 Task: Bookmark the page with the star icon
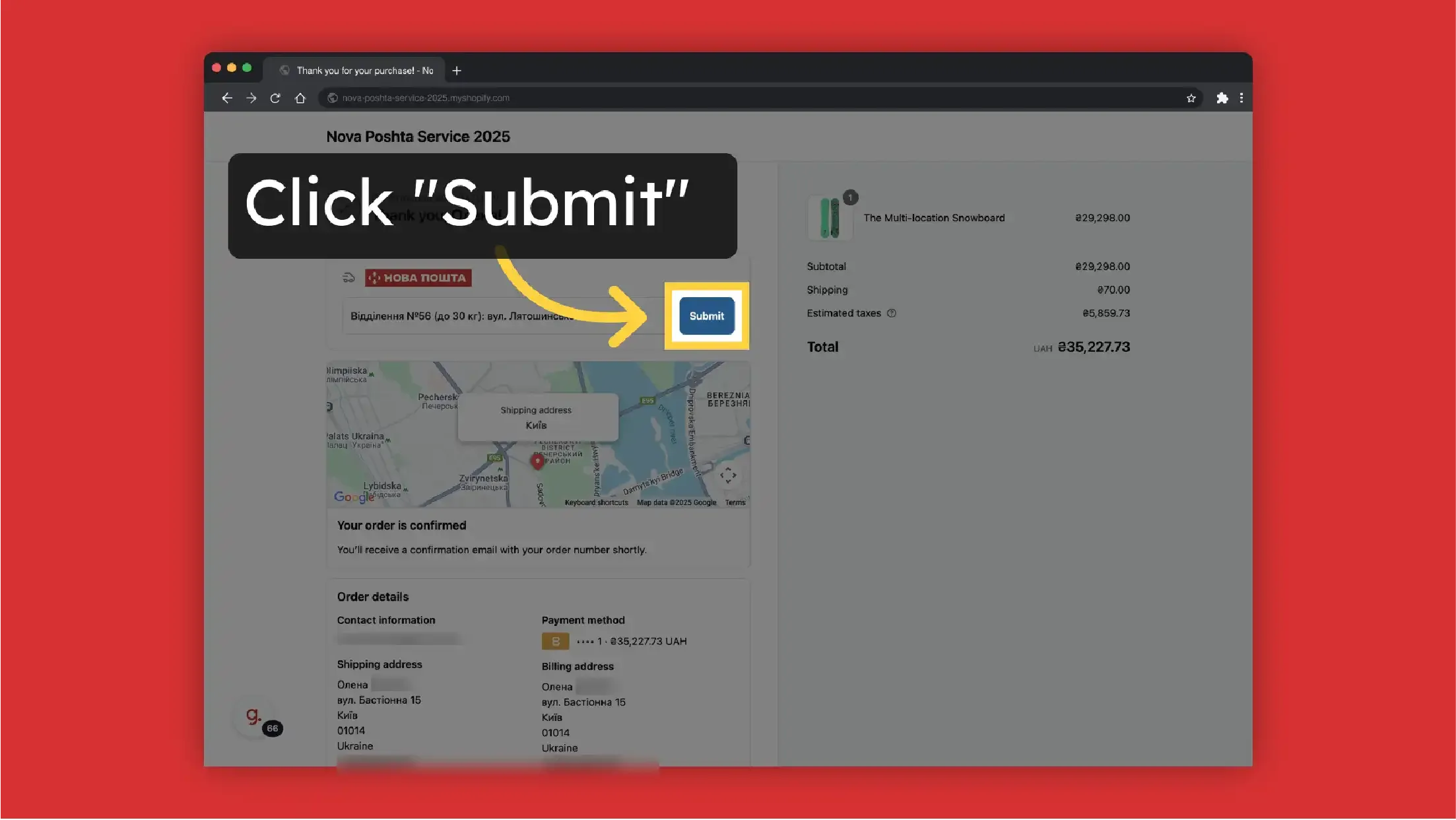tap(1191, 98)
